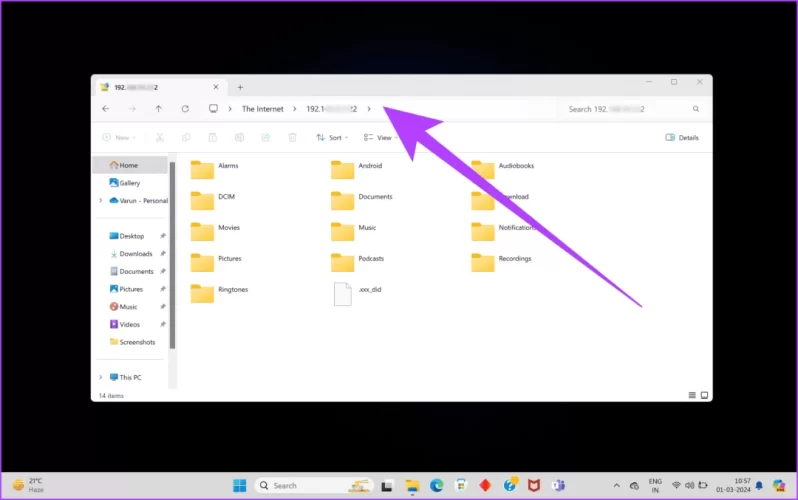798x500 pixels.
Task: Add a new tab
Action: click(x=240, y=87)
